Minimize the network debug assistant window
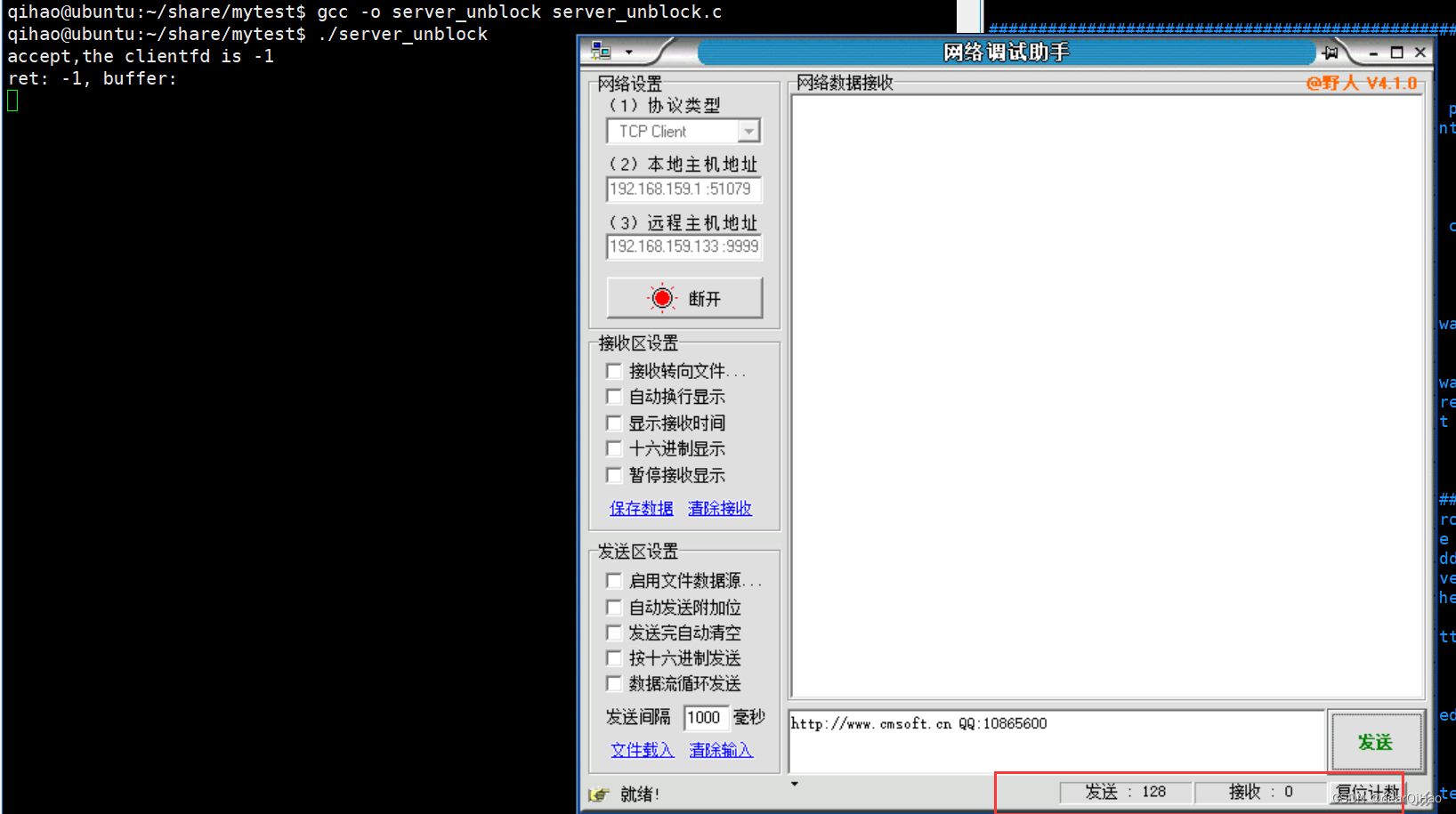1456x814 pixels. coord(1374,53)
